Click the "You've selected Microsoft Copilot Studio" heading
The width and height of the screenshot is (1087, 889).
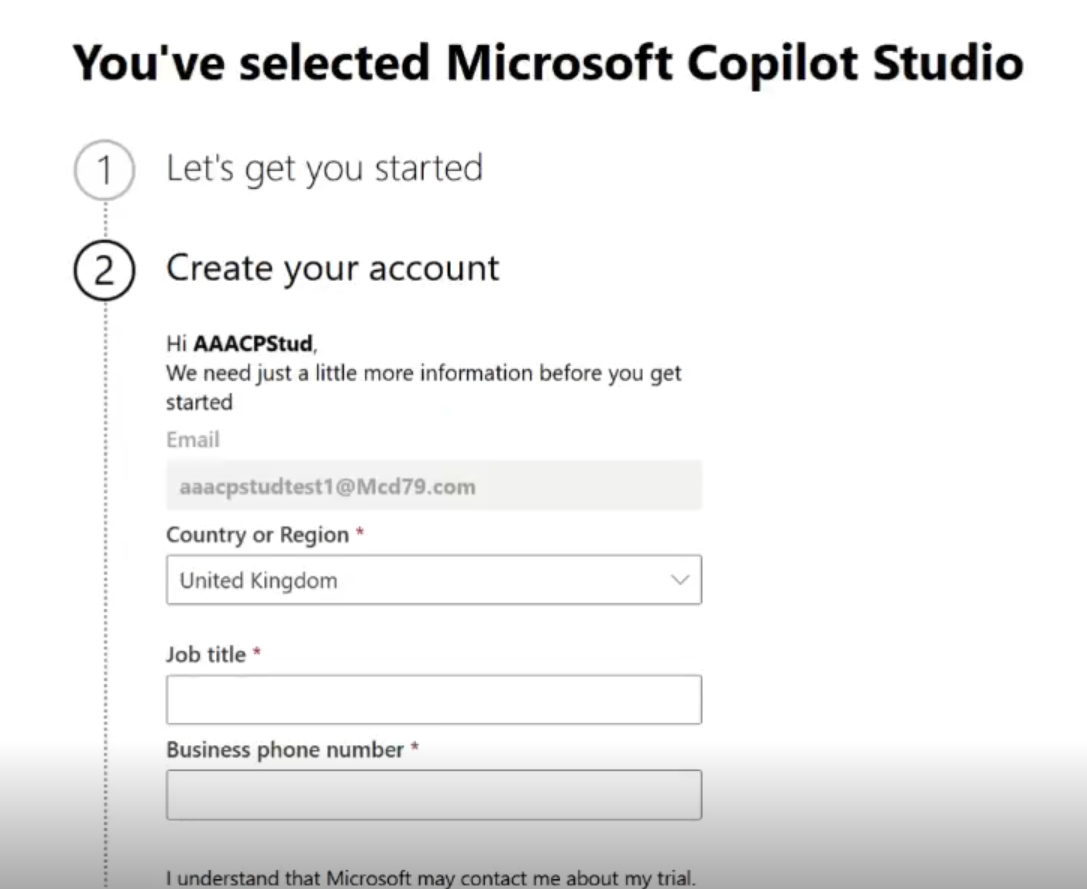pos(548,62)
